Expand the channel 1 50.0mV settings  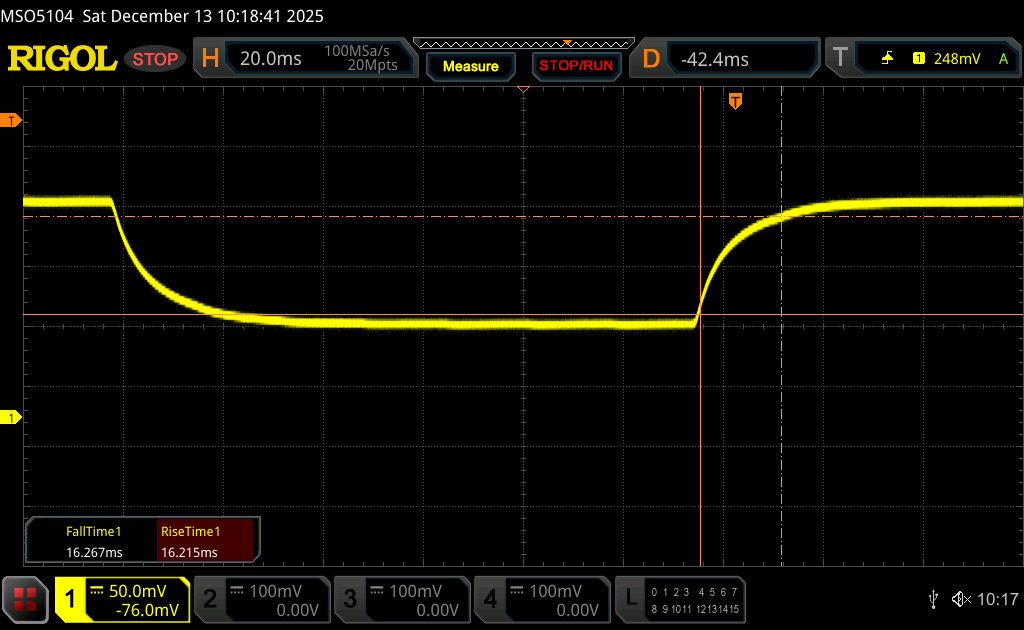click(x=122, y=599)
